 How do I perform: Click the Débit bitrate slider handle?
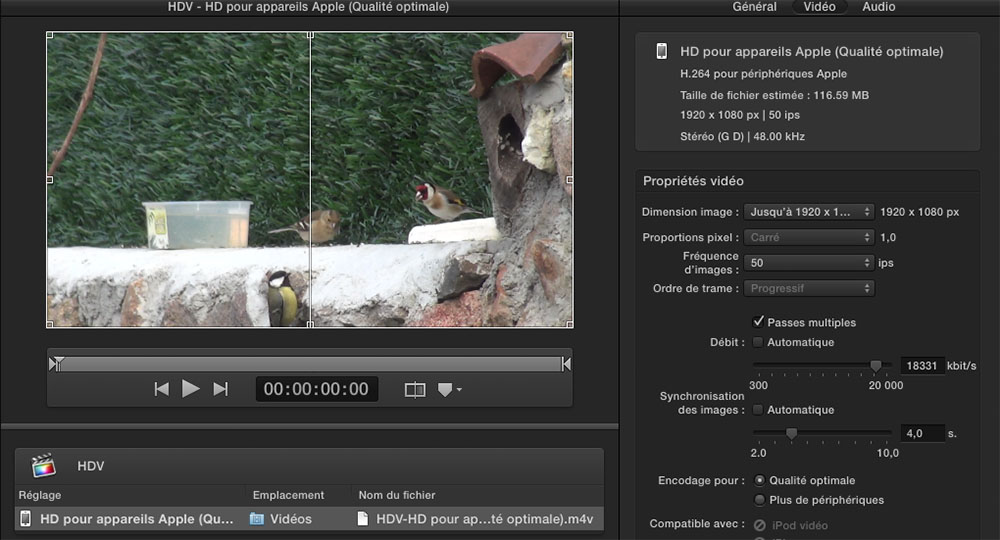pos(876,366)
